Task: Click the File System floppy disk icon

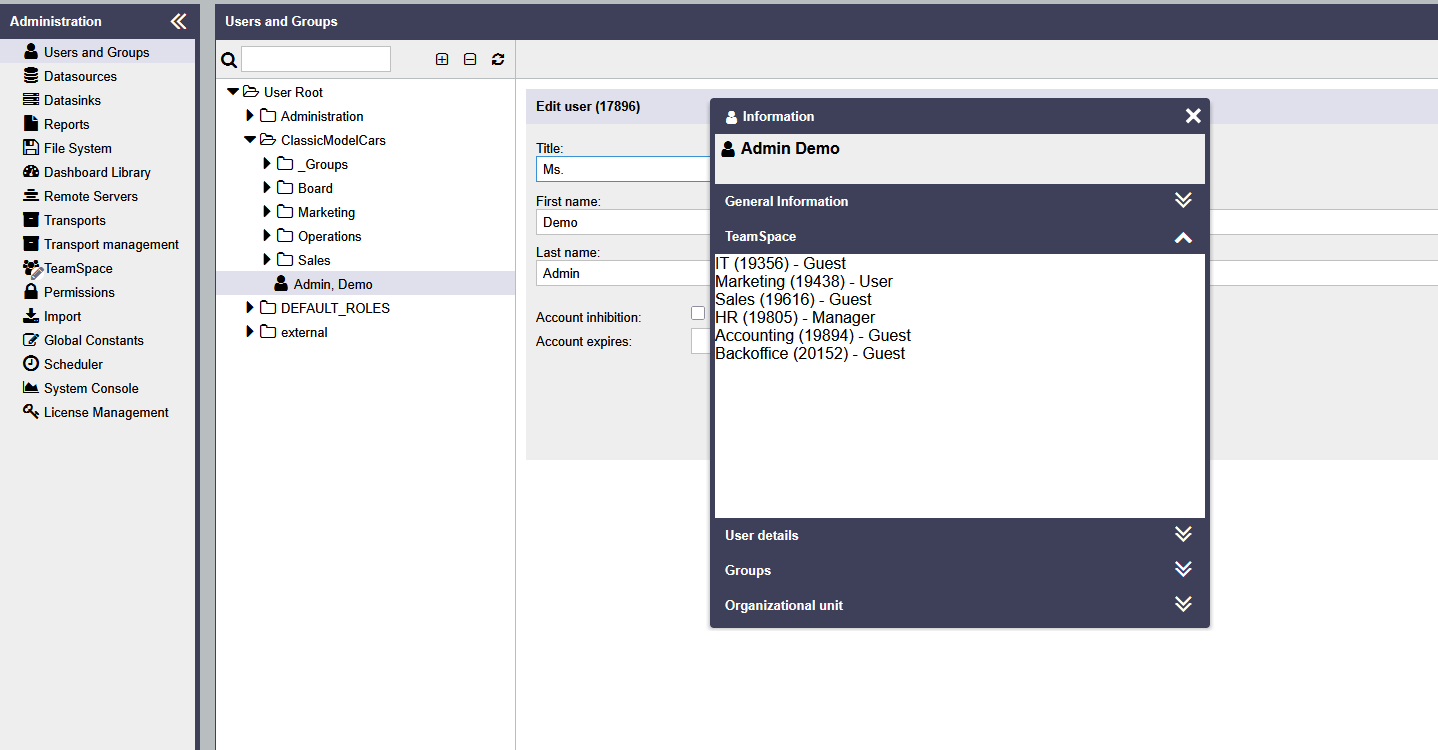Action: click(31, 147)
